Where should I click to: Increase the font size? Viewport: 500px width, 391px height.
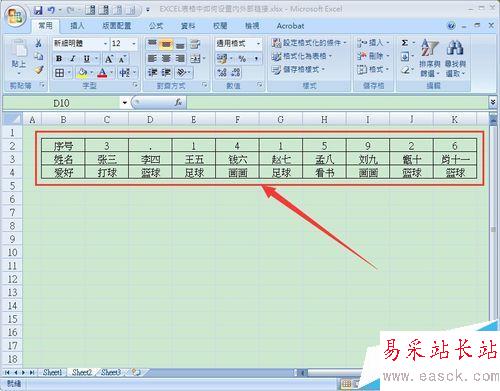(109, 59)
